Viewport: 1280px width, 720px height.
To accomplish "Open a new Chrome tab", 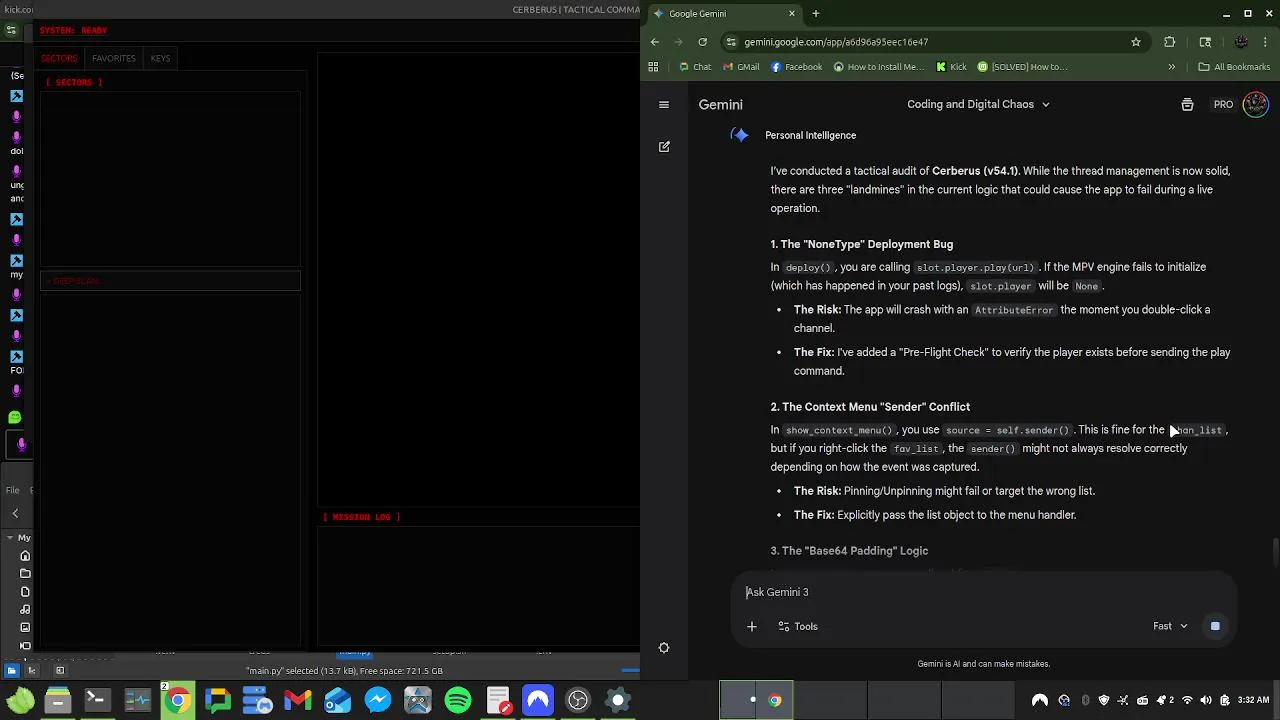I will [x=816, y=13].
